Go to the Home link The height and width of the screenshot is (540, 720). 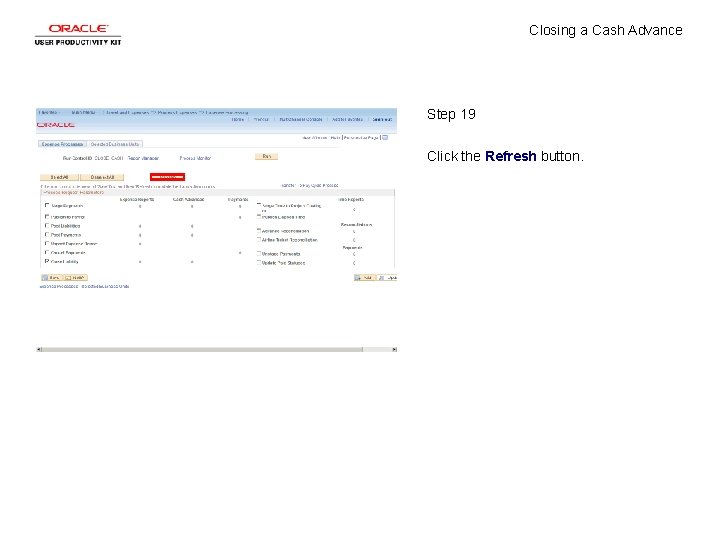237,119
